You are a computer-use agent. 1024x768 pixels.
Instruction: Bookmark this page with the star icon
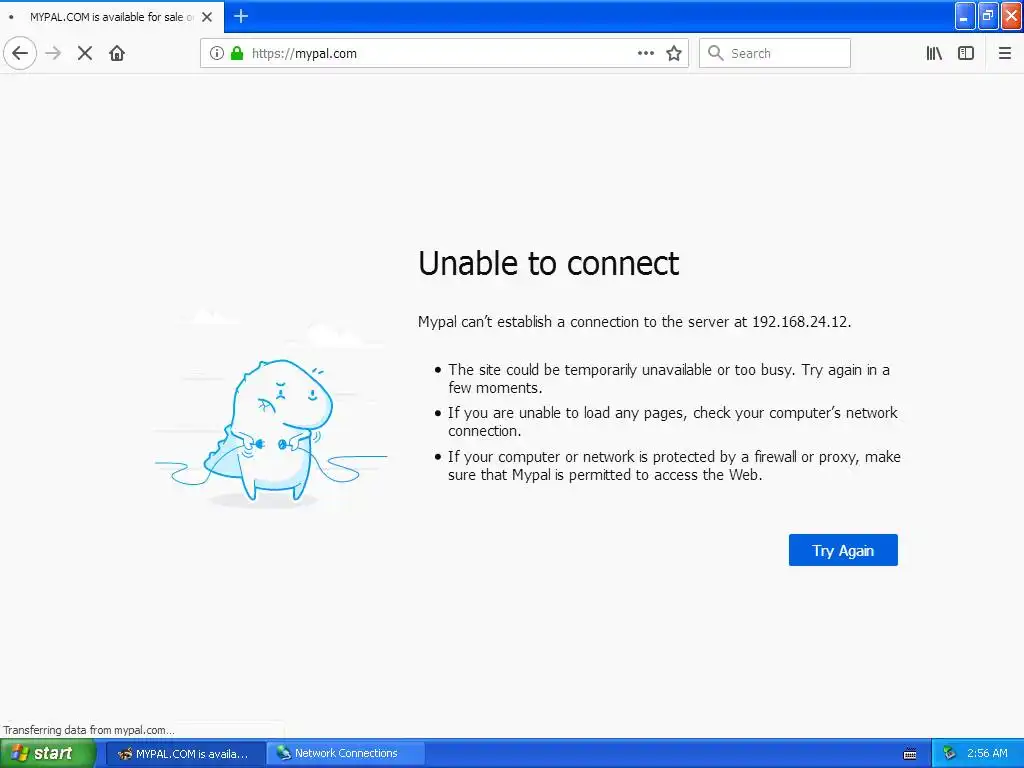click(x=674, y=53)
